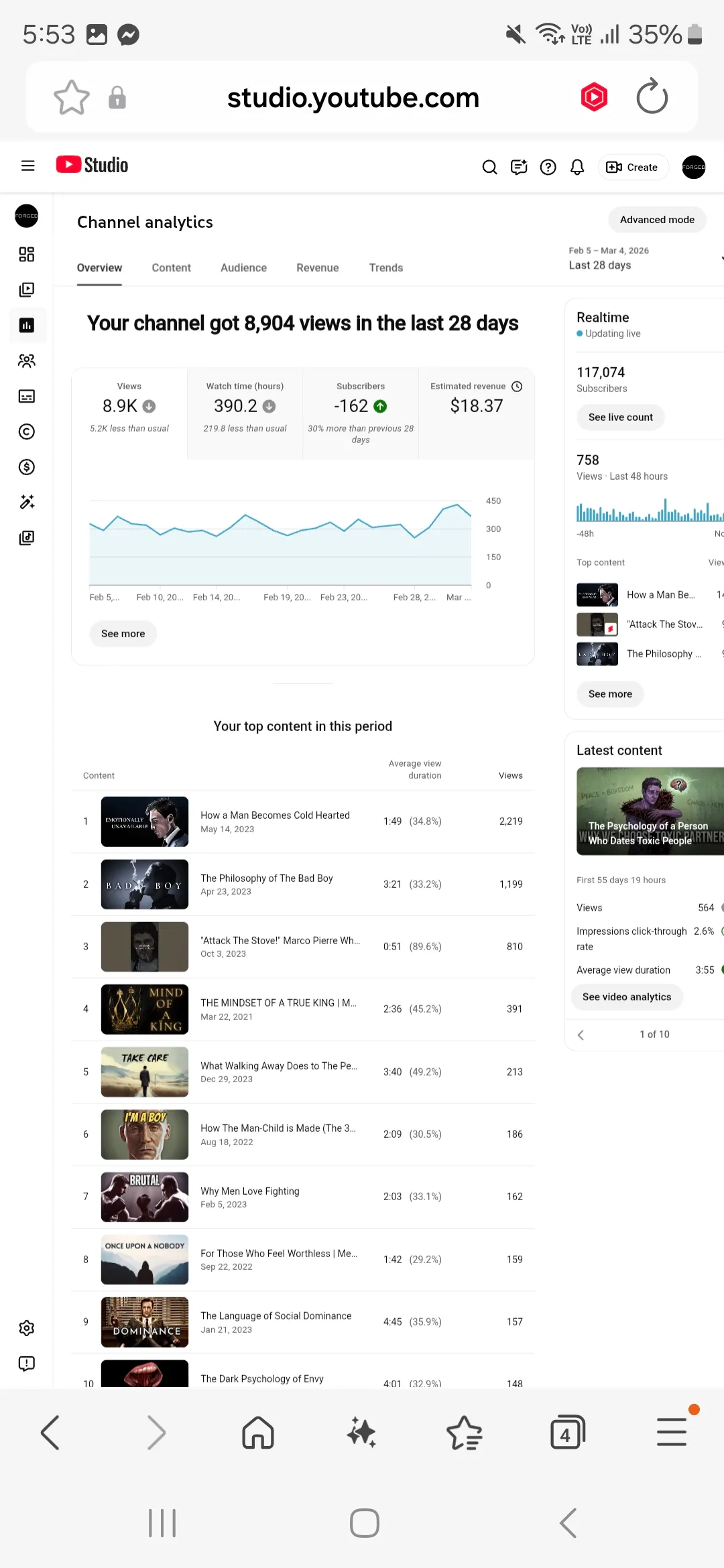Click See more in the Realtime panel
Viewport: 724px width, 1568px height.
click(x=611, y=694)
